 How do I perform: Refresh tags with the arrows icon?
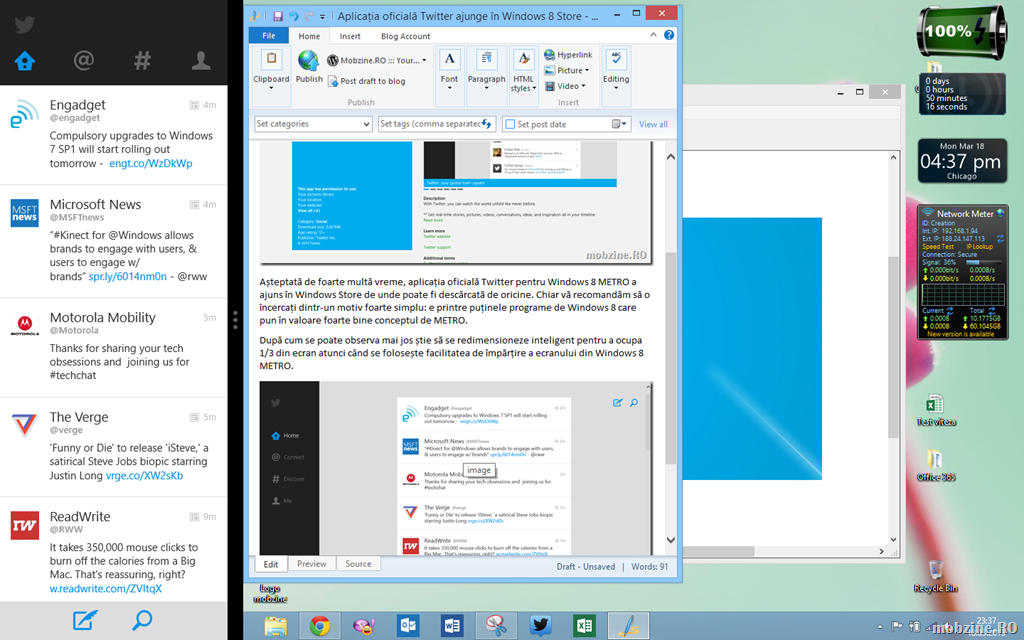pyautogui.click(x=487, y=124)
